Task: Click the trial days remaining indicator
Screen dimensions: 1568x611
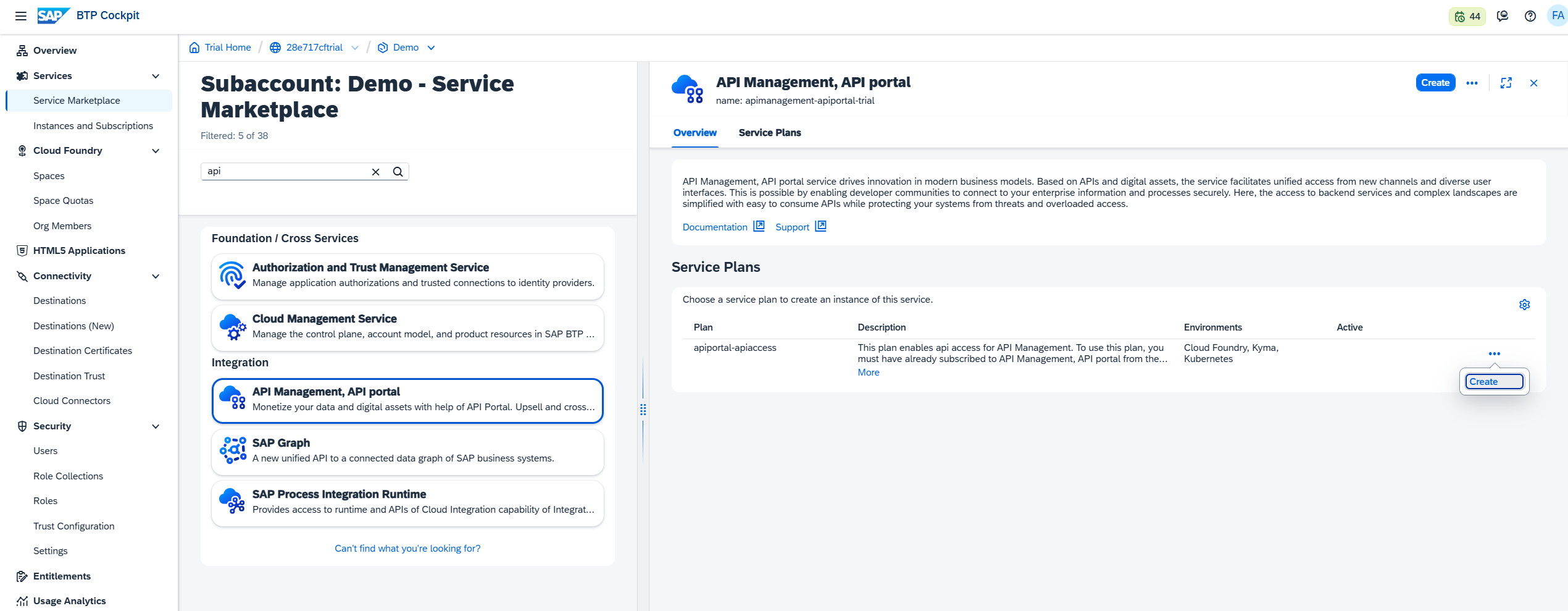Action: [1467, 17]
